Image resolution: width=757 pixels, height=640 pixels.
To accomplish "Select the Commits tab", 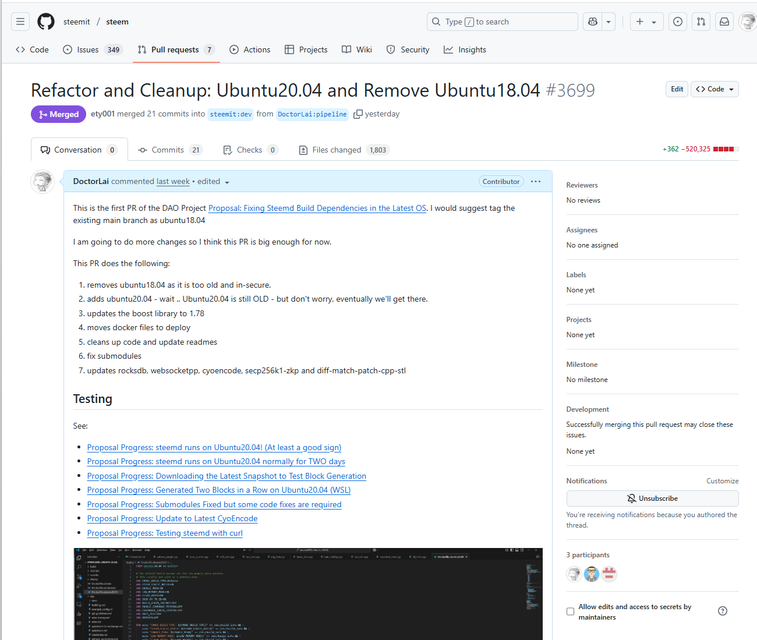I will 170,150.
